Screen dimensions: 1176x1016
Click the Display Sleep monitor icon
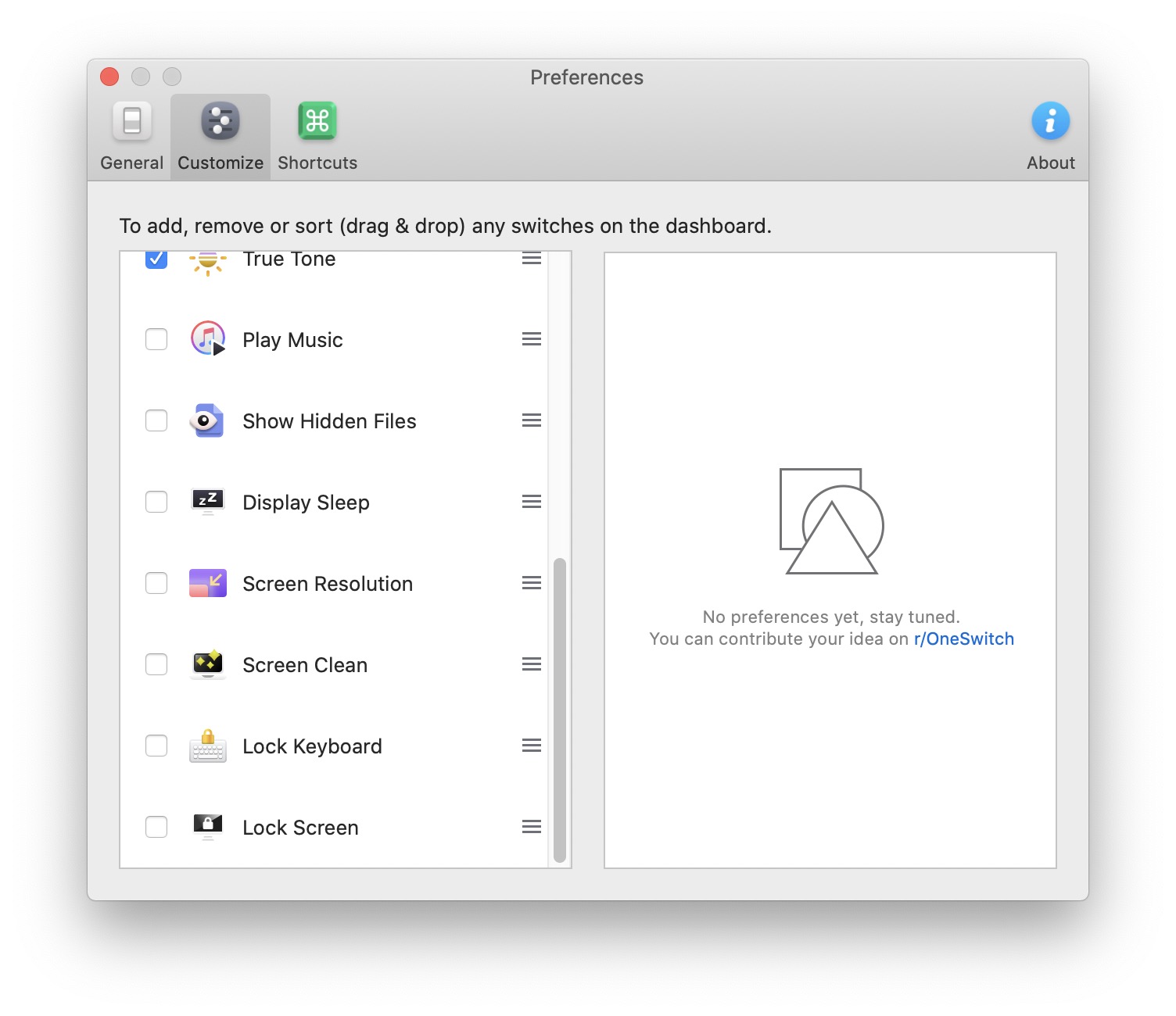[x=207, y=501]
